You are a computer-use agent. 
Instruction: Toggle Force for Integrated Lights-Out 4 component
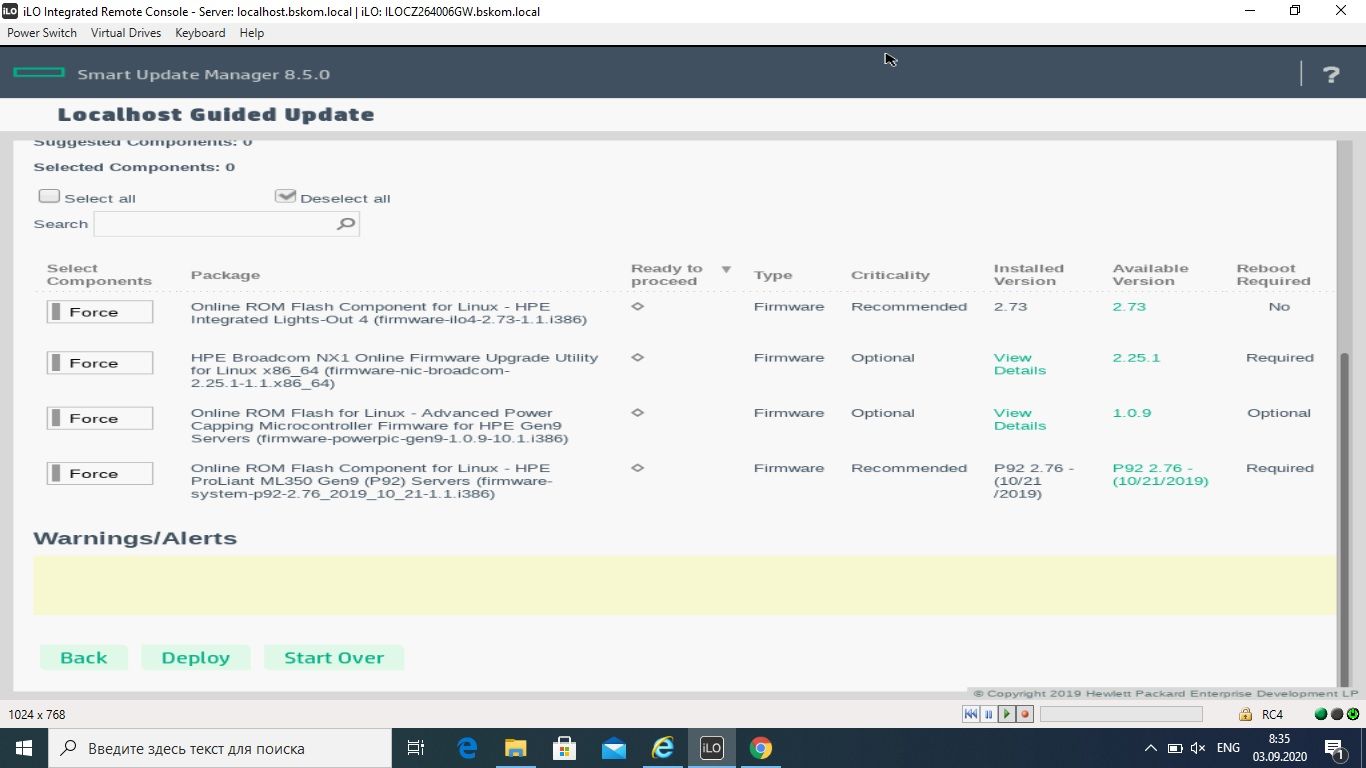point(100,312)
